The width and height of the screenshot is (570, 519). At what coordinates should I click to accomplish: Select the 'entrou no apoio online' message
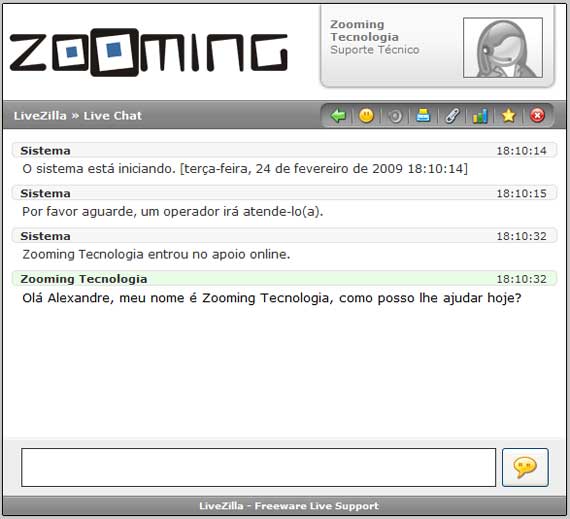tap(156, 254)
